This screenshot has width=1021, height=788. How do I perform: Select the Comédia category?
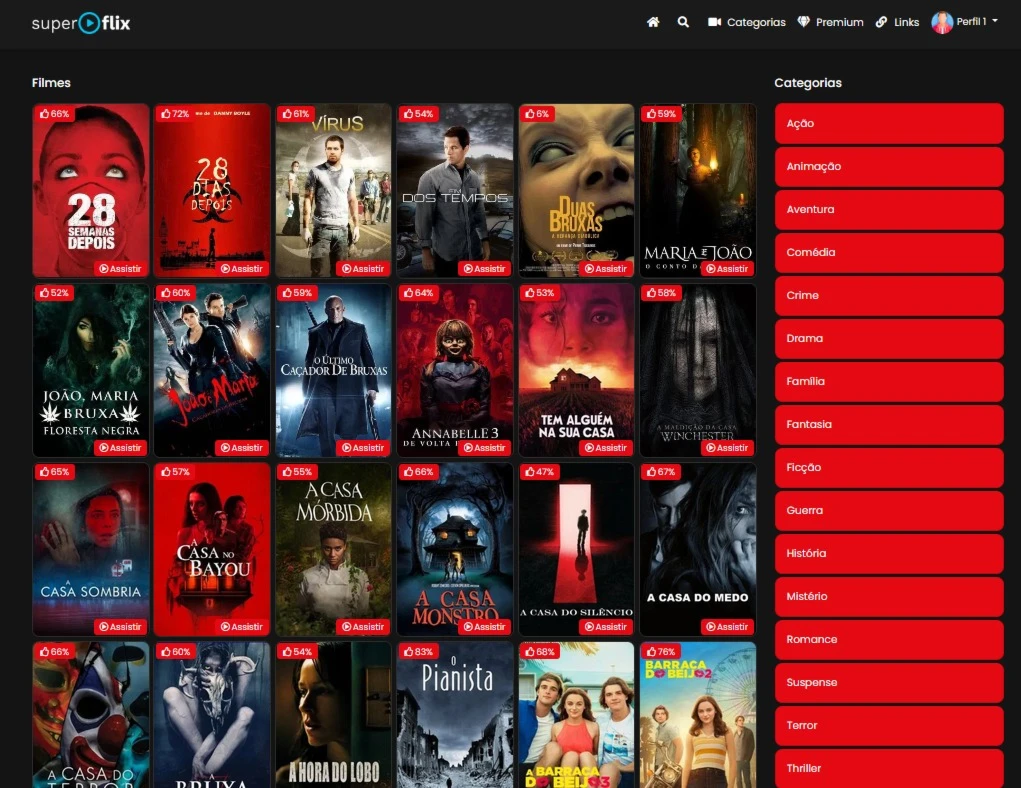[x=889, y=252]
